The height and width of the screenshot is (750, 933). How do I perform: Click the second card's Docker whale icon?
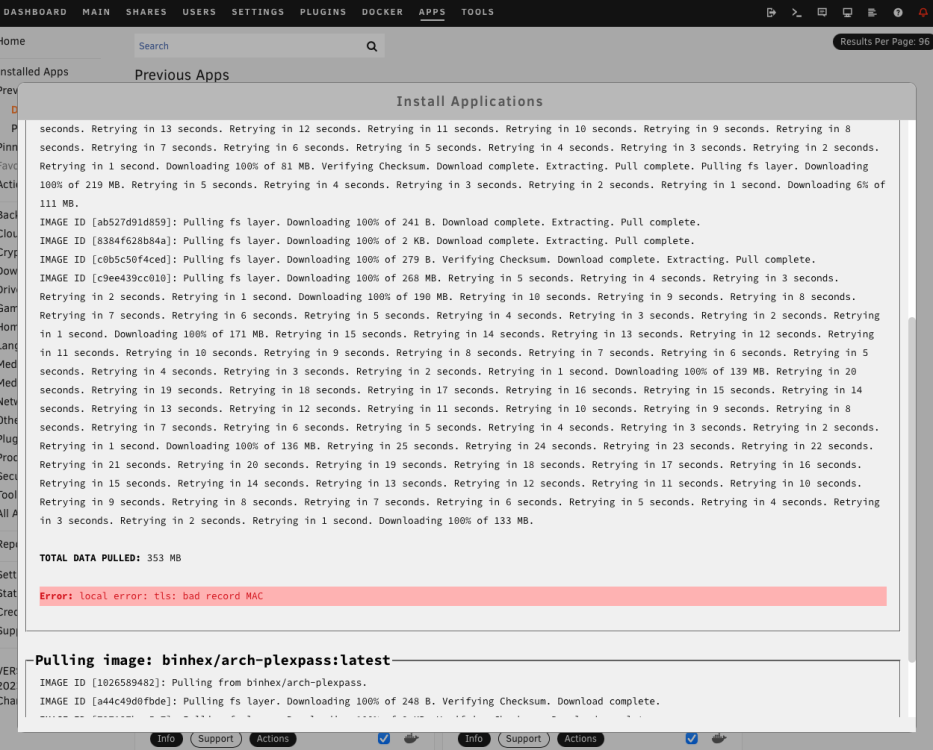(719, 739)
